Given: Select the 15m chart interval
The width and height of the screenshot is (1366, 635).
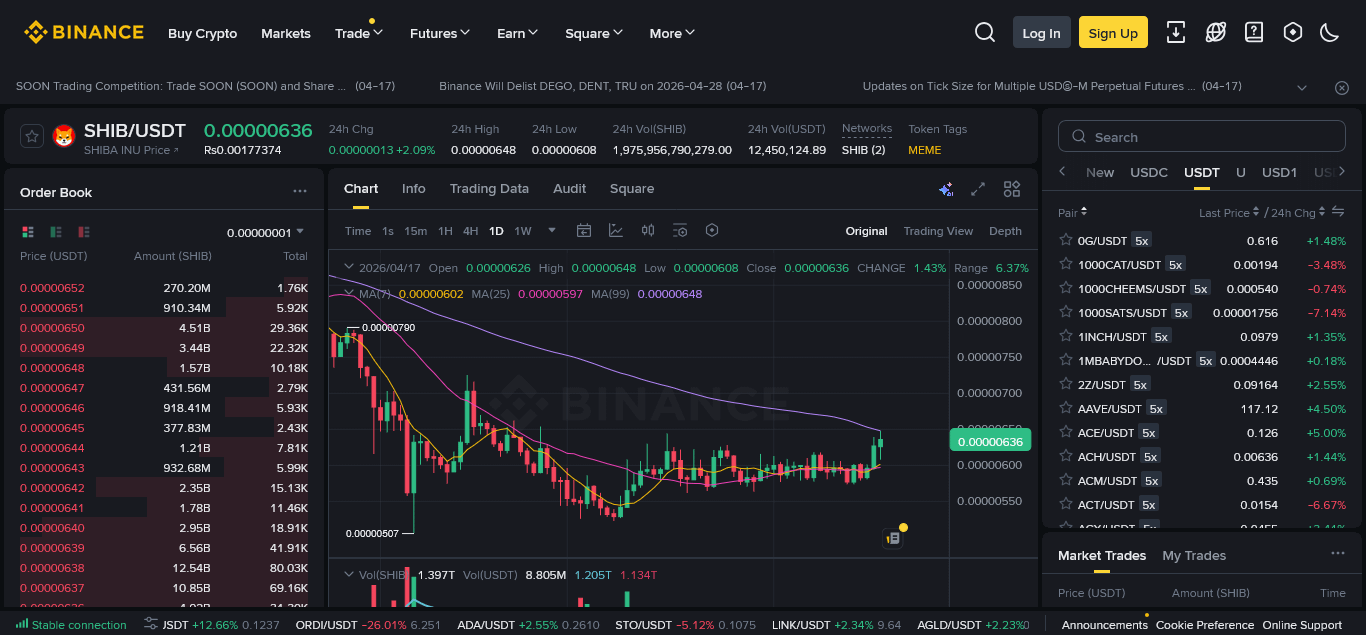Looking at the screenshot, I should (x=416, y=231).
